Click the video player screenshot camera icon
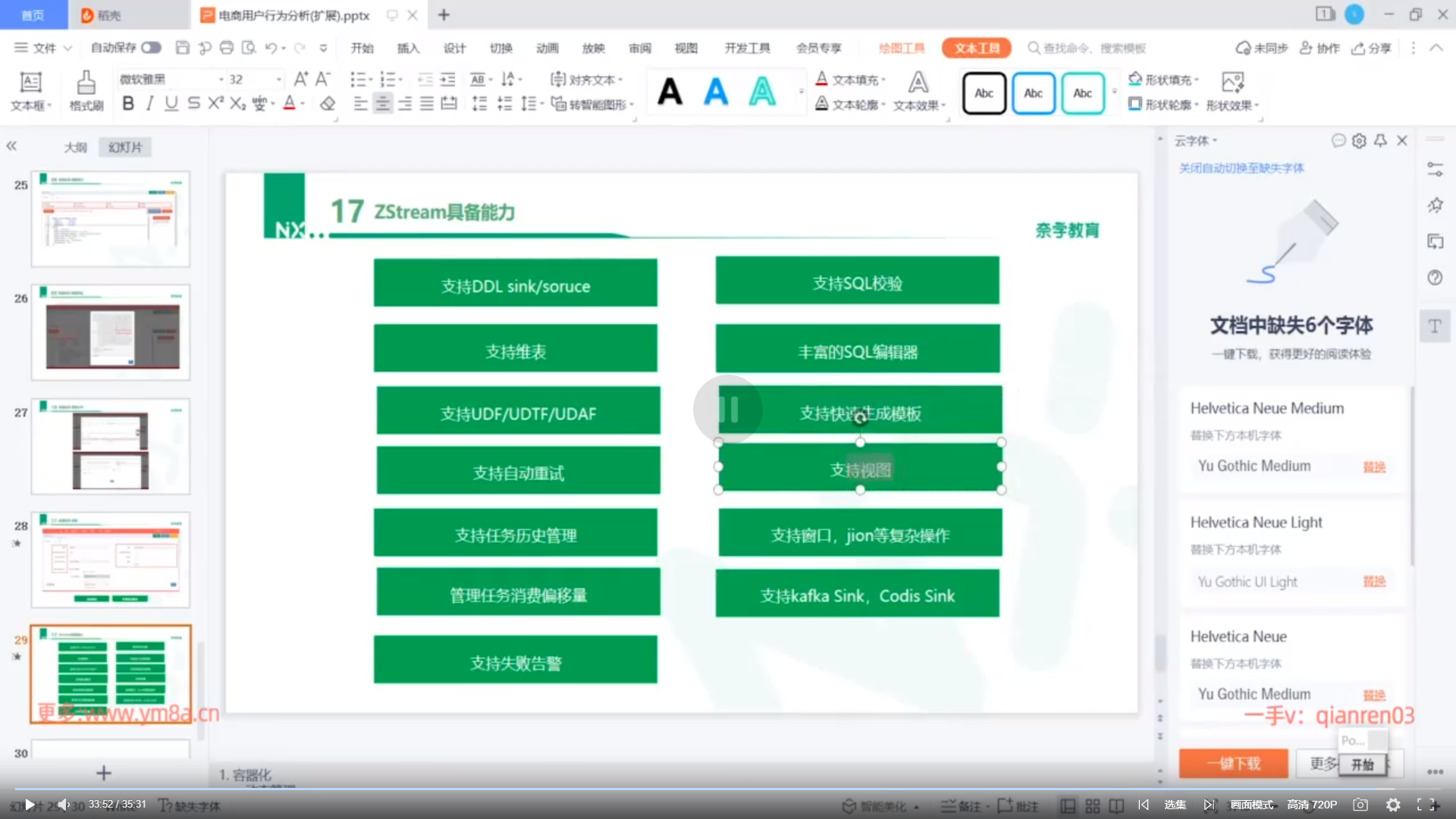Image resolution: width=1456 pixels, height=819 pixels. [1360, 805]
